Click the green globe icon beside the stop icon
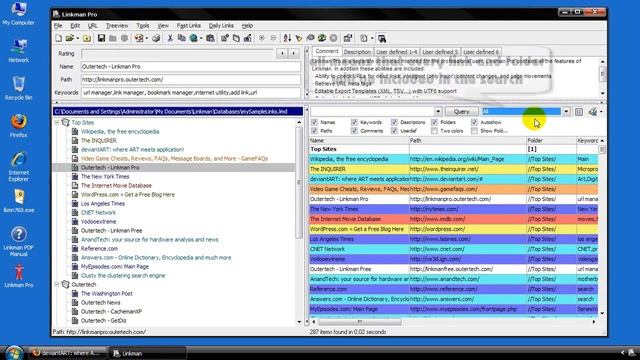The image size is (640, 360). click(x=322, y=38)
